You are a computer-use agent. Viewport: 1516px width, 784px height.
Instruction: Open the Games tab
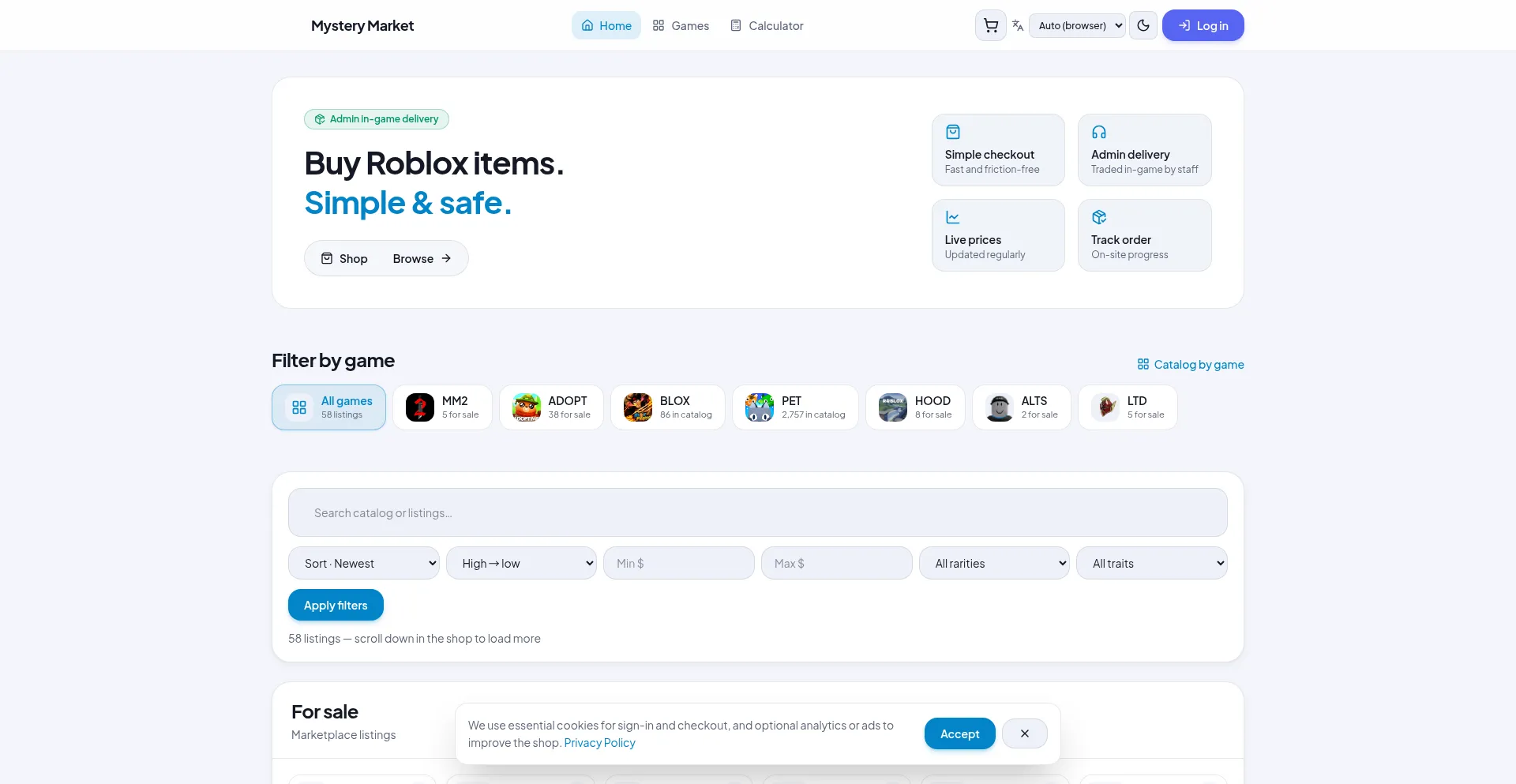coord(681,25)
